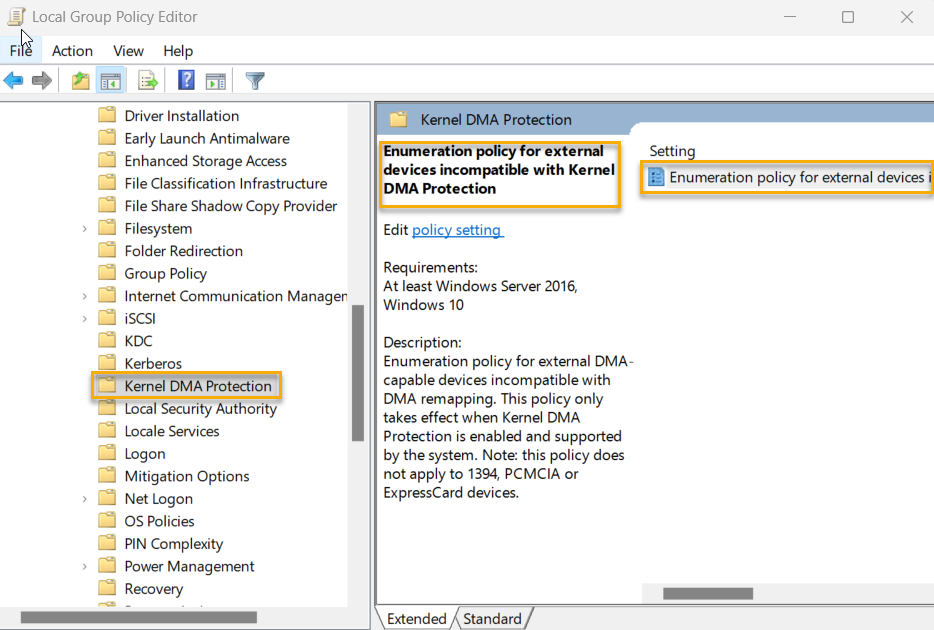Open the policy setting link
Screen dimensions: 934x630
click(x=457, y=230)
